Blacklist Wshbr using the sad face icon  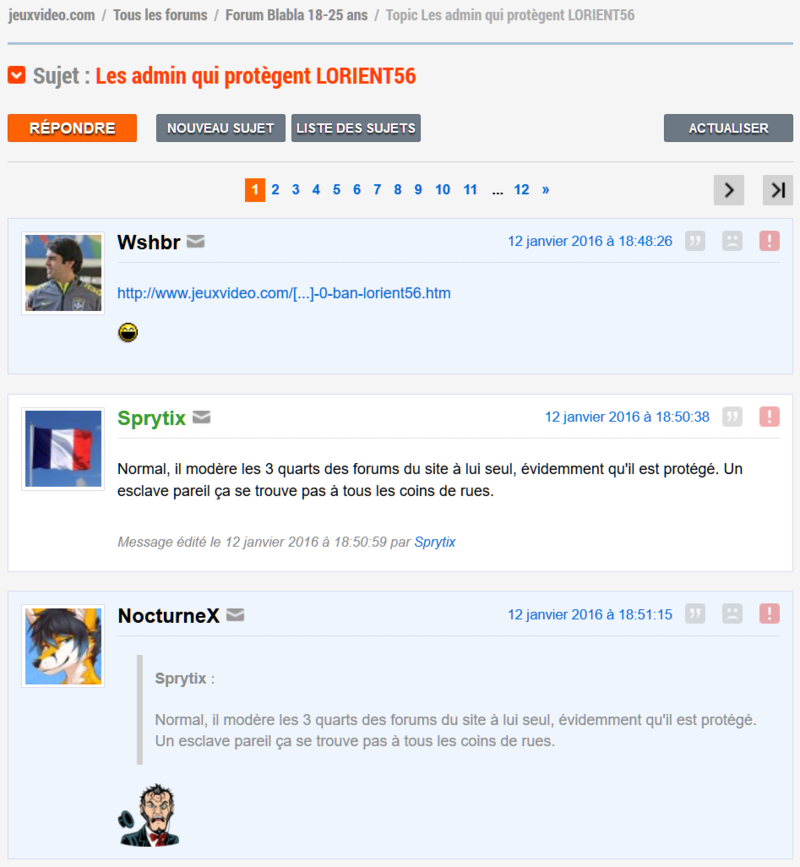(x=732, y=241)
